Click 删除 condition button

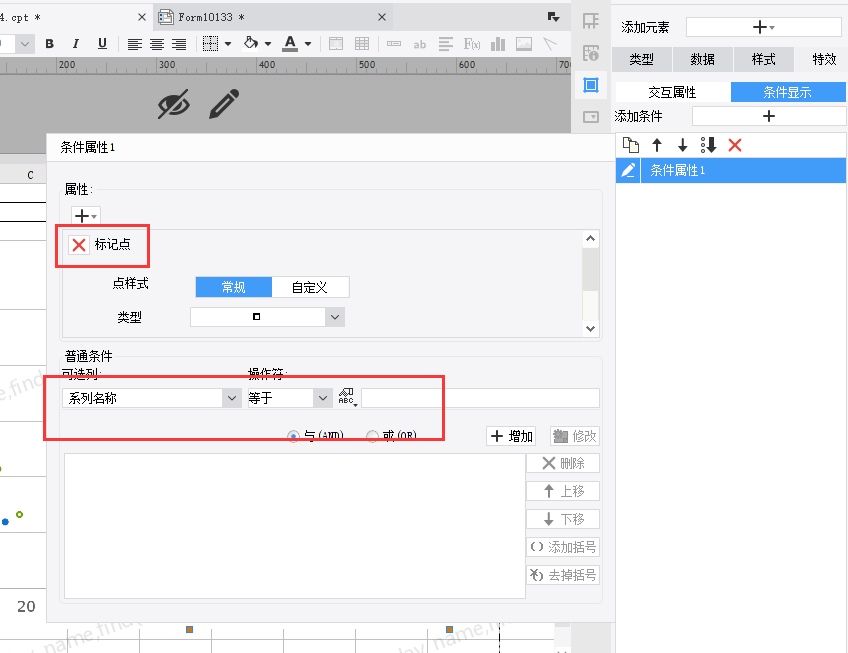point(563,463)
